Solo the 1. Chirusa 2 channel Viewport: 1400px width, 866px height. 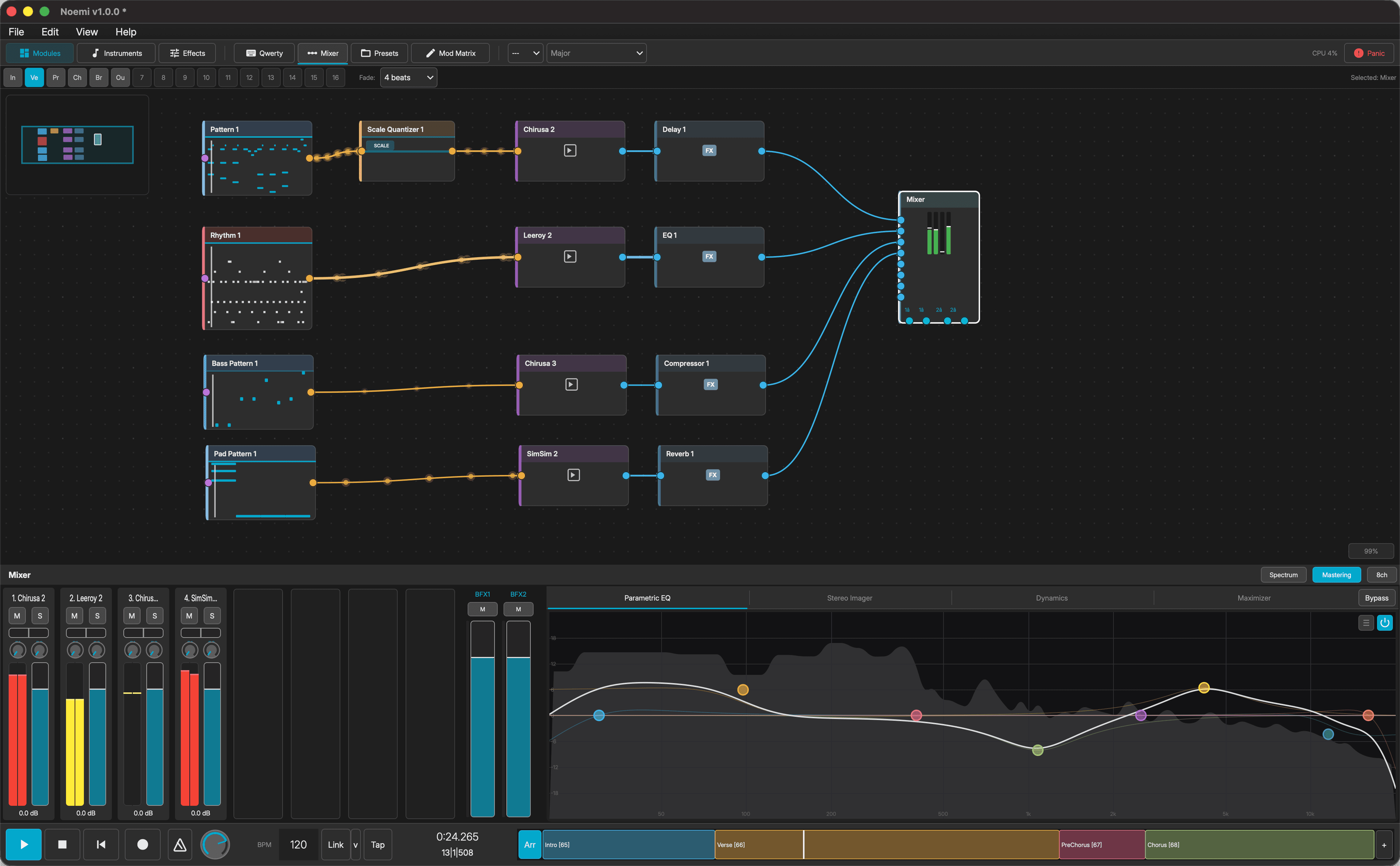coord(40,616)
